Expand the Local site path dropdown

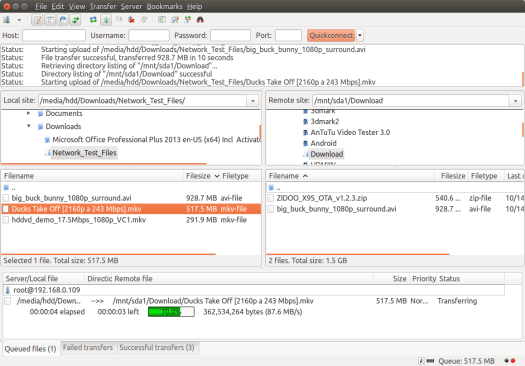pos(253,101)
